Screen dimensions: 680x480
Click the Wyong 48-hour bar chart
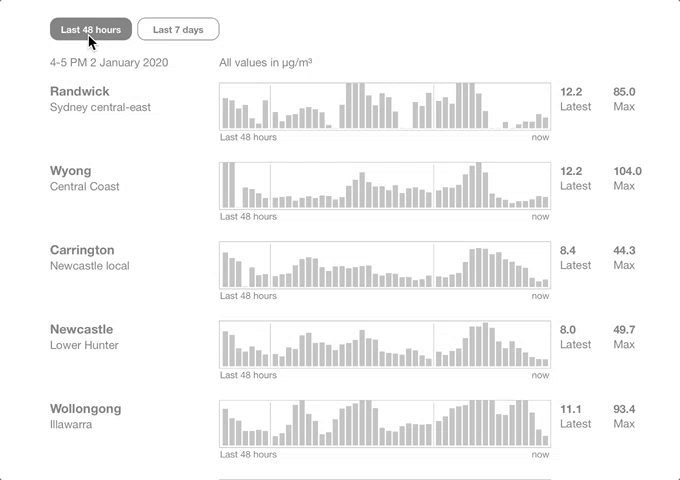click(385, 185)
